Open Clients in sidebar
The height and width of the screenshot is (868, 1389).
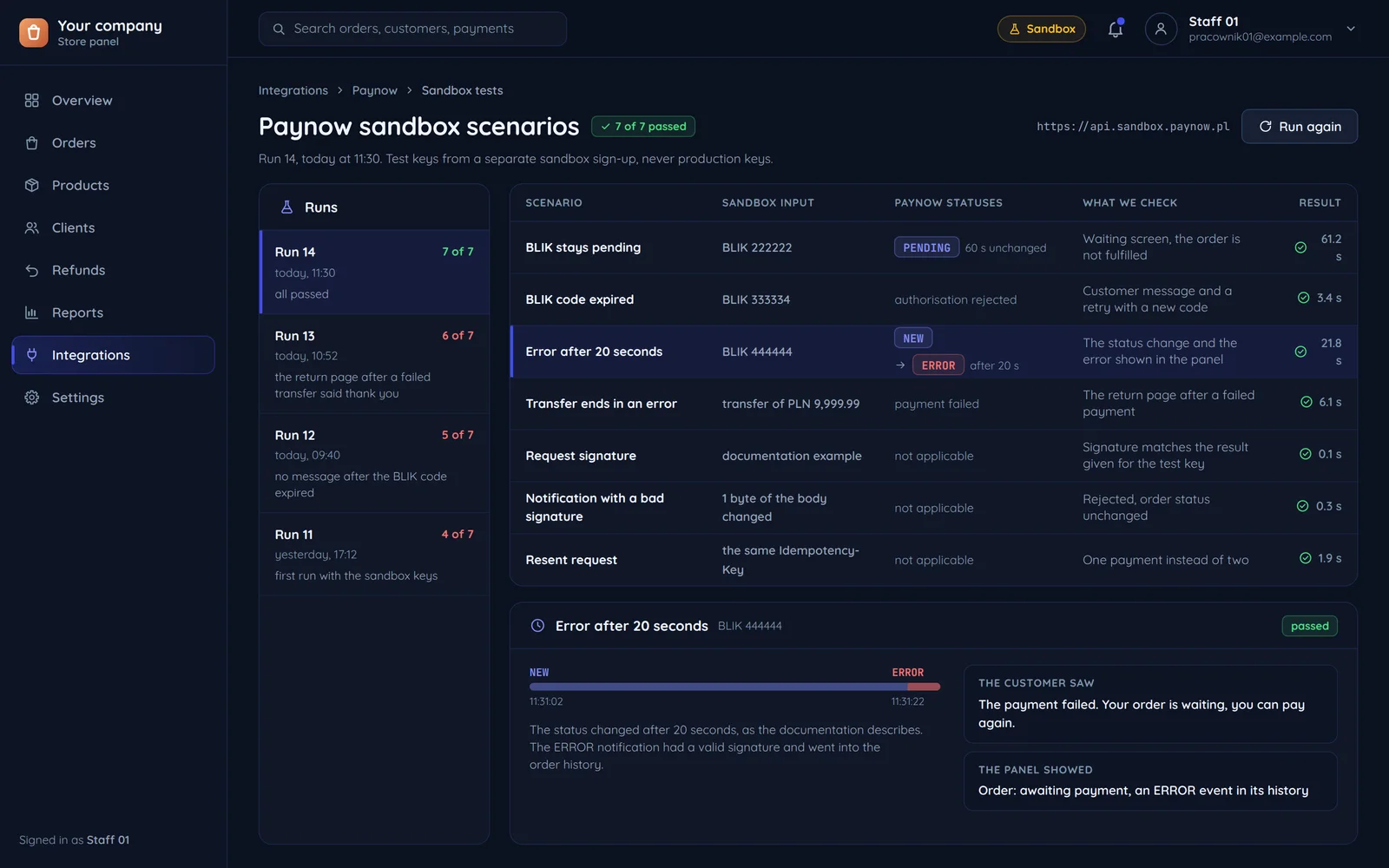point(113,228)
